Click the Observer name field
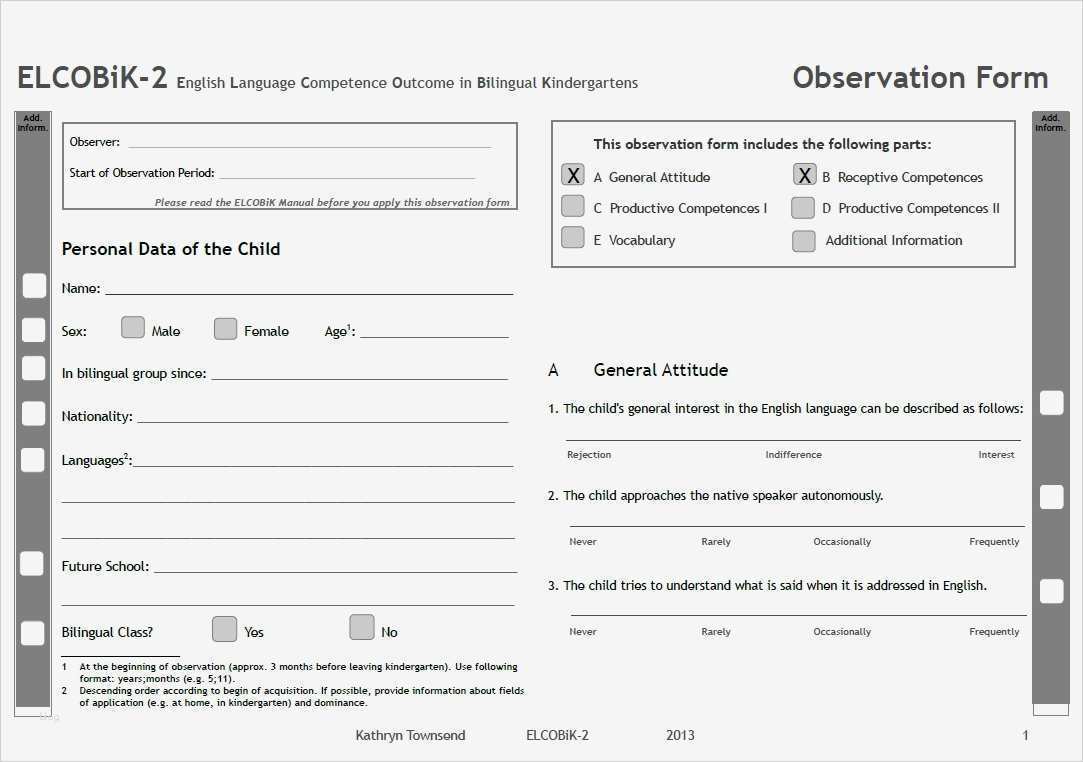The height and width of the screenshot is (762, 1083). point(309,142)
